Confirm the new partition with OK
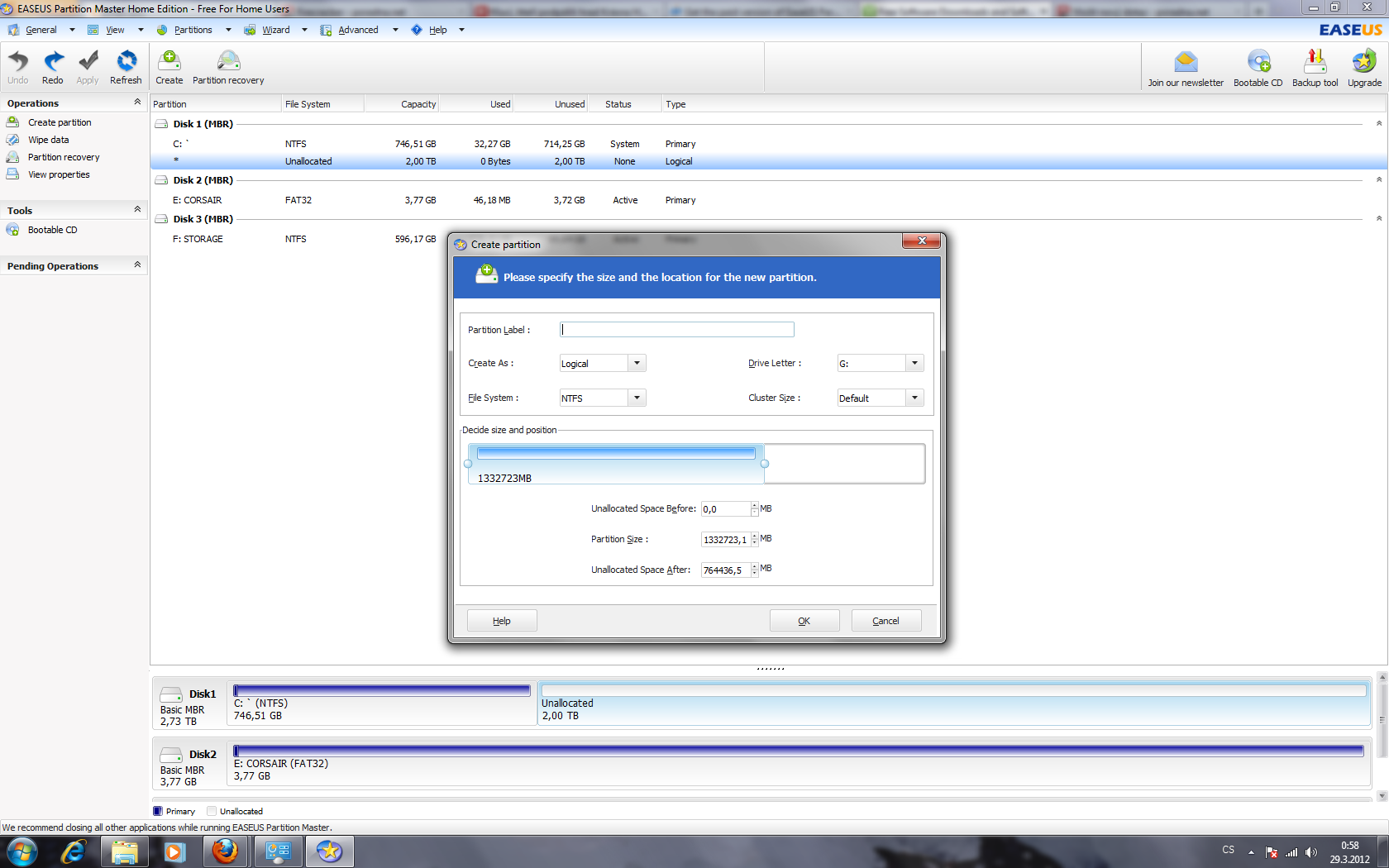 tap(804, 621)
